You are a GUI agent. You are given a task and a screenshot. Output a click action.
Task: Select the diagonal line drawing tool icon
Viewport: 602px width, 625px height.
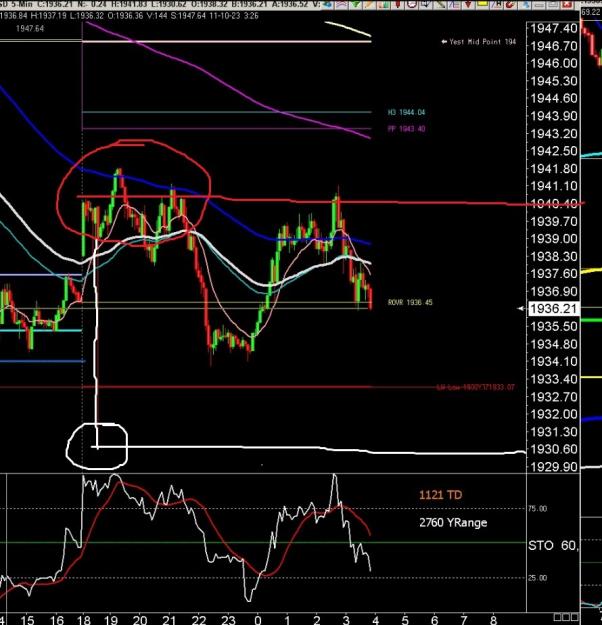pos(440,4)
